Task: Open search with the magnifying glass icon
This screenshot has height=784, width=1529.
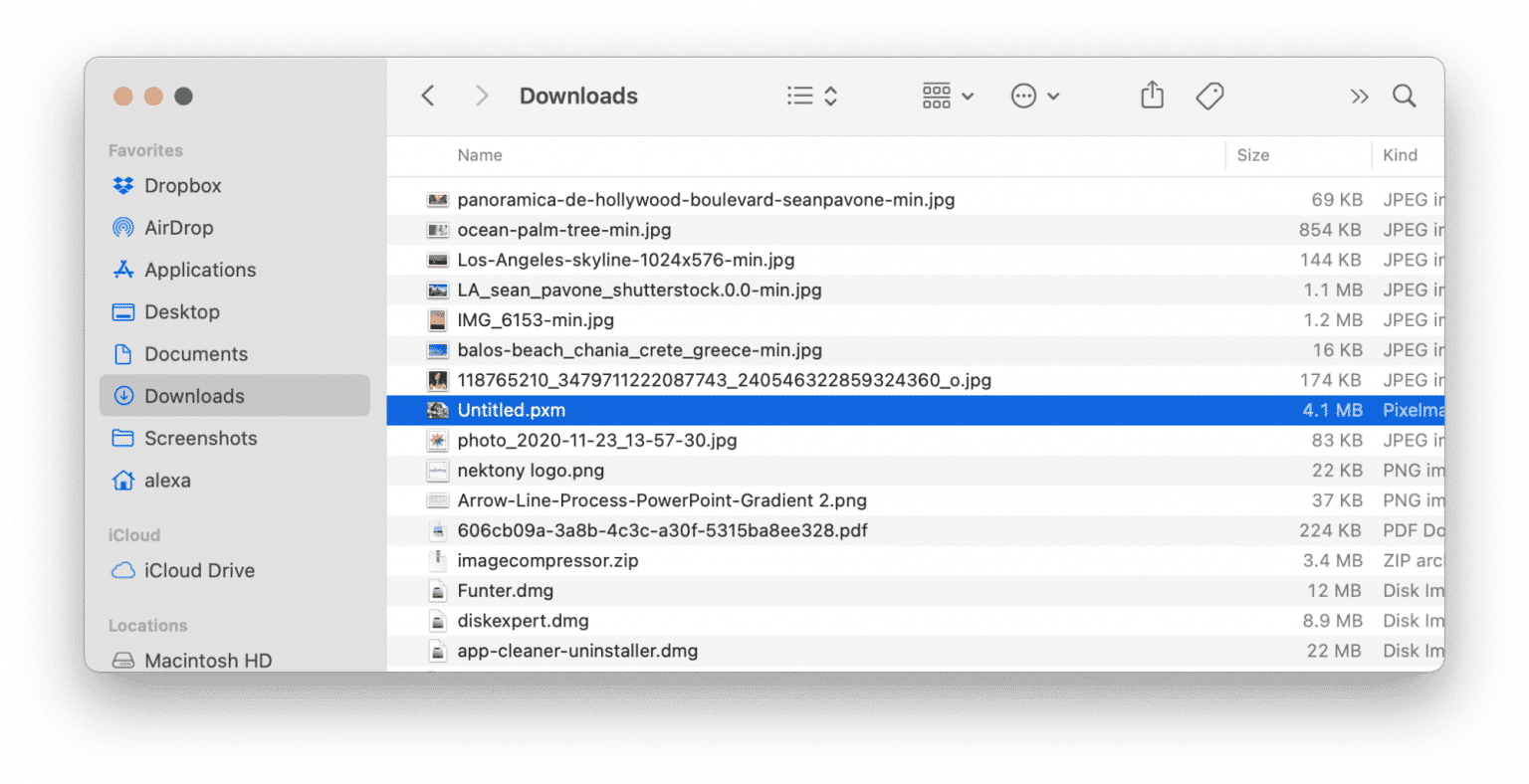Action: [x=1404, y=95]
